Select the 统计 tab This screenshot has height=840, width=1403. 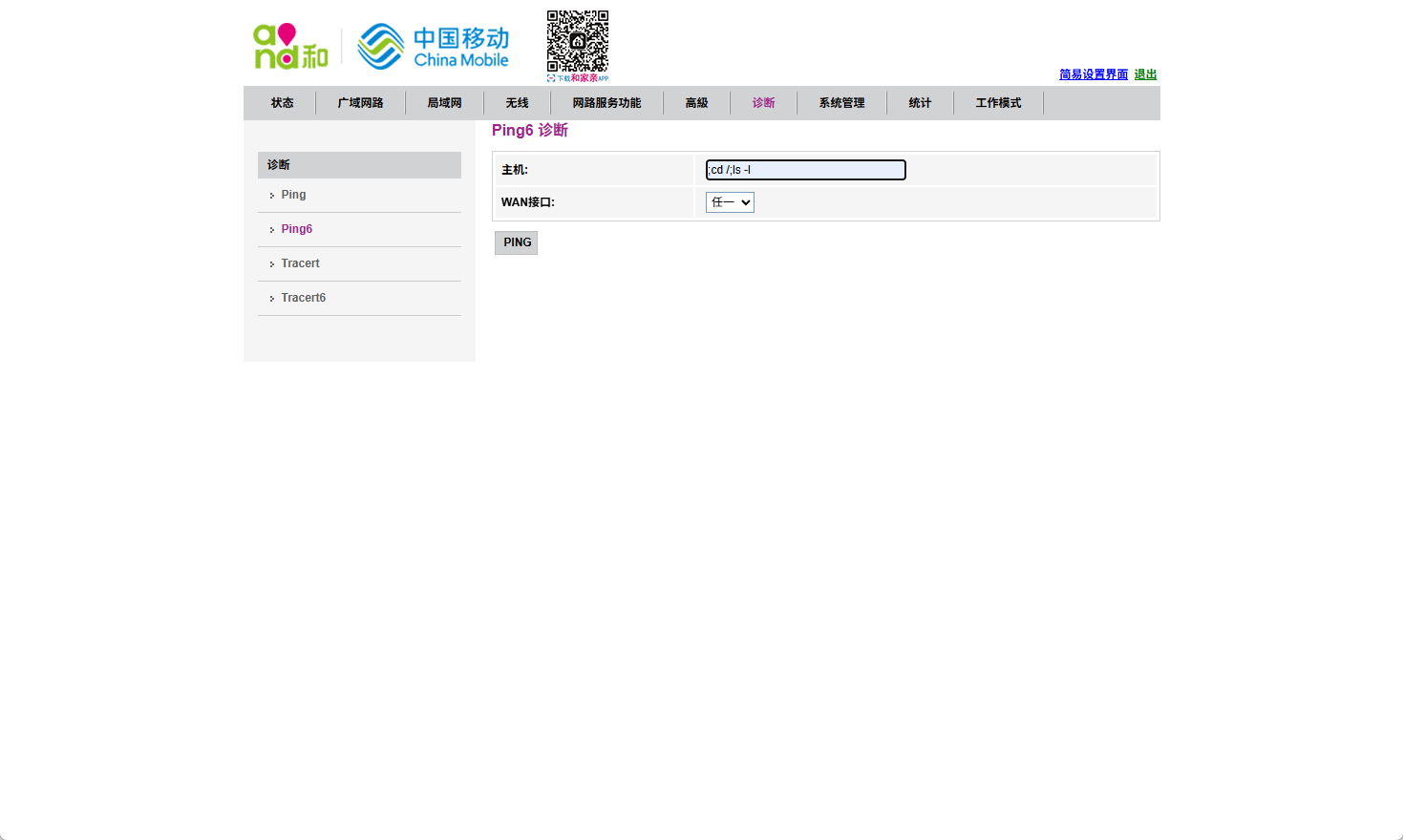(x=920, y=103)
